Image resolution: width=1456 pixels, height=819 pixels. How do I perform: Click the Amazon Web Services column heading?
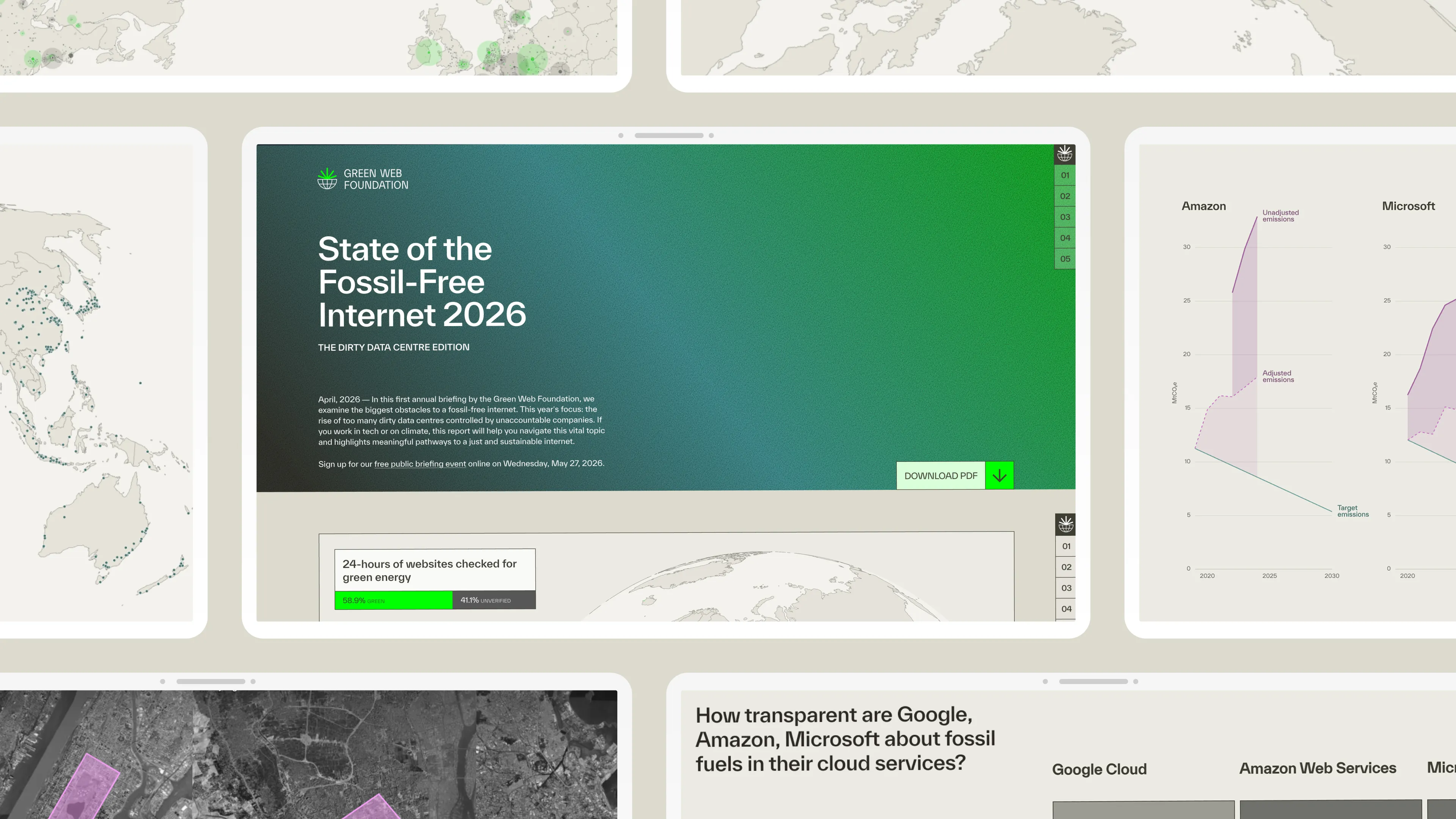coord(1318,768)
